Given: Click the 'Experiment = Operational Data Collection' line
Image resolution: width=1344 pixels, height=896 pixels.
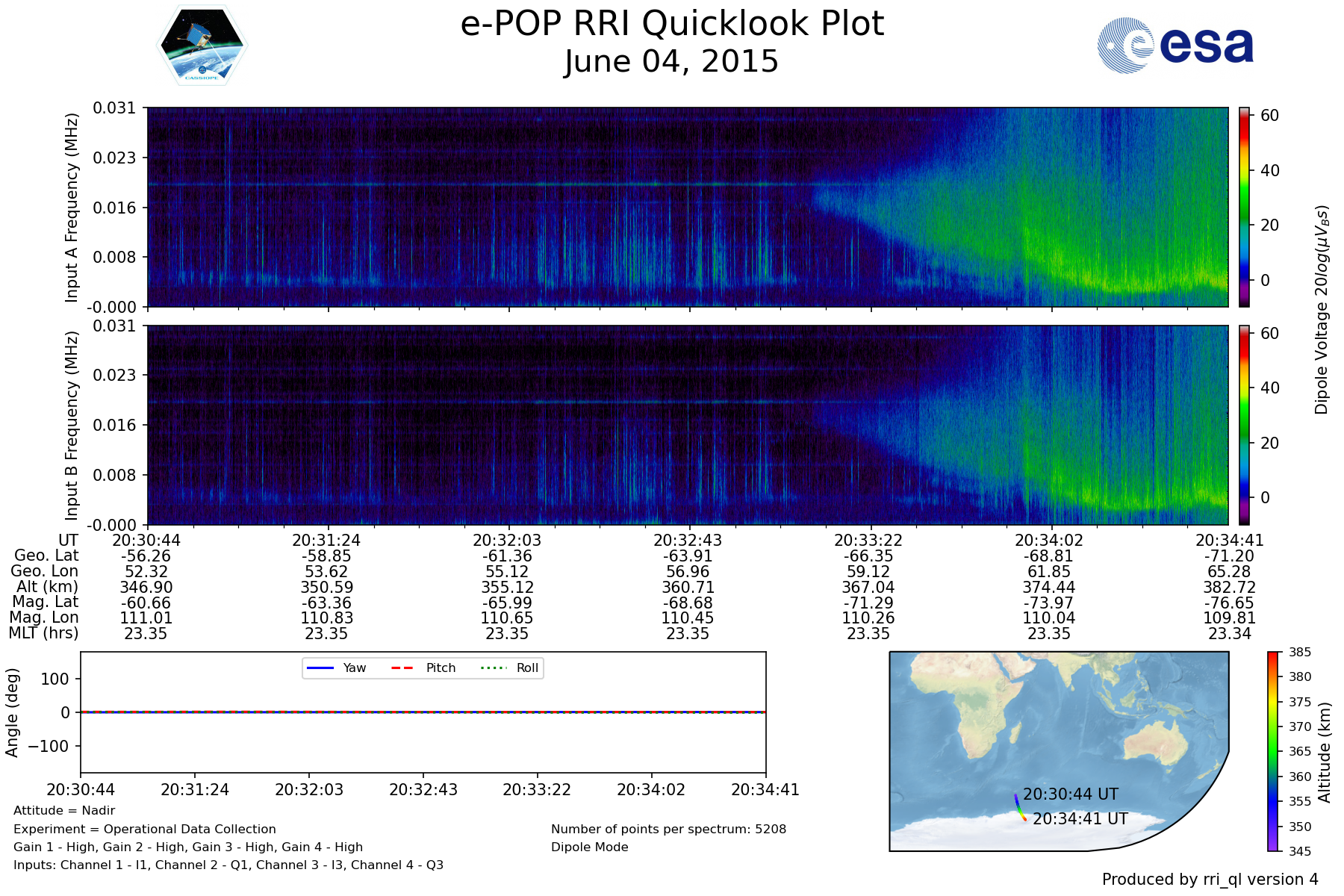Looking at the screenshot, I should point(145,829).
